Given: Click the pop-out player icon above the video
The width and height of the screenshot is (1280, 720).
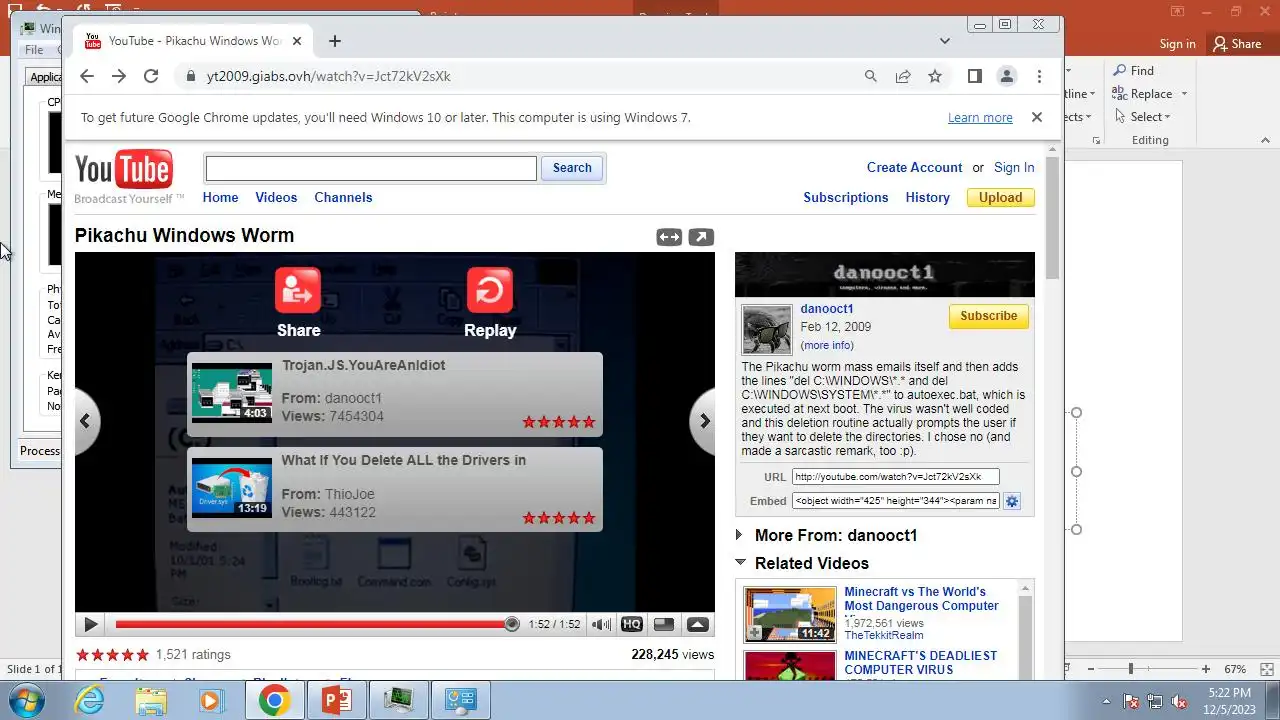Looking at the screenshot, I should (701, 237).
